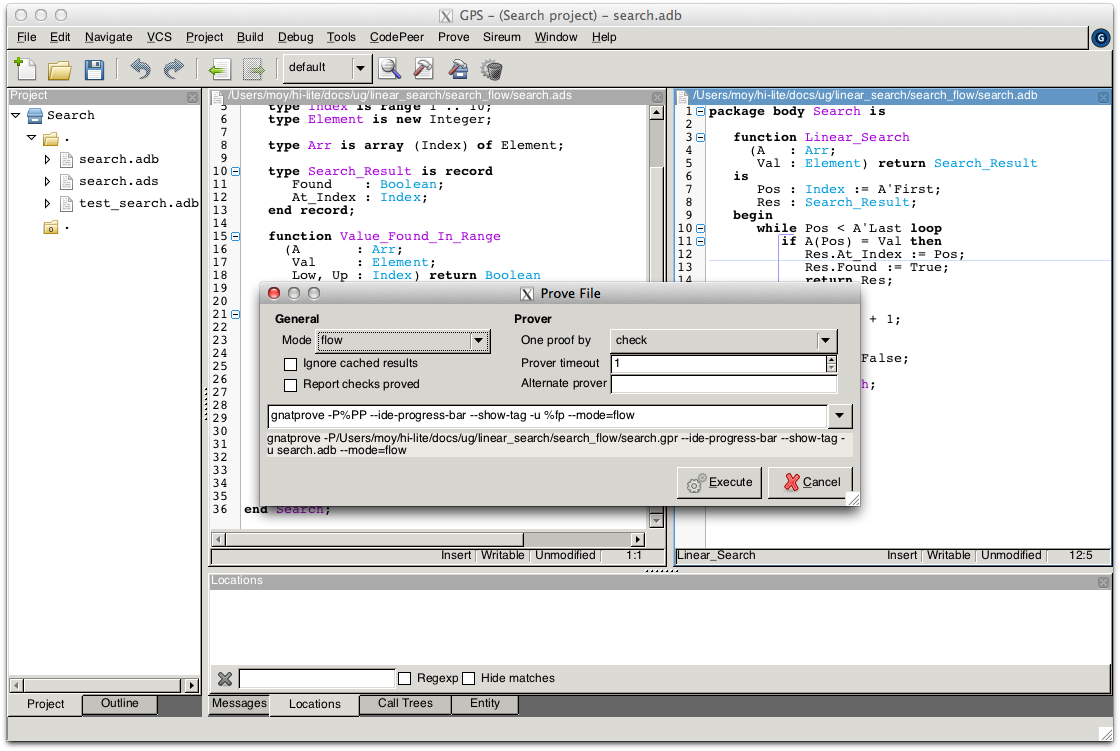Expand the search.ads tree node
The width and height of the screenshot is (1120, 751).
(x=47, y=181)
